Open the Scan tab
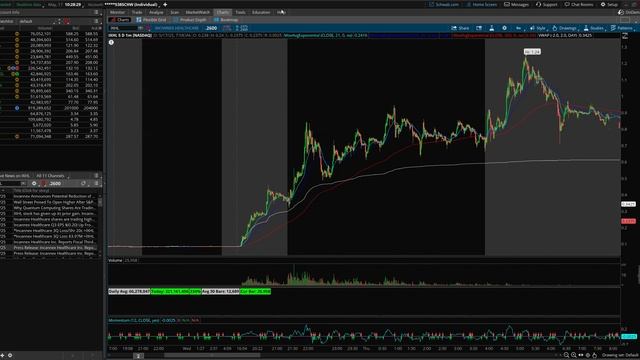Image resolution: width=640 pixels, height=360 pixels. point(175,12)
